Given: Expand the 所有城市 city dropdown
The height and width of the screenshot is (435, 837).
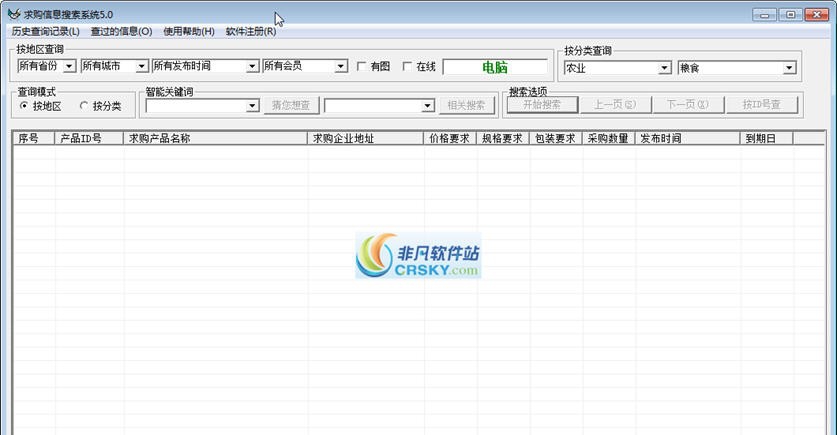Looking at the screenshot, I should (x=141, y=66).
